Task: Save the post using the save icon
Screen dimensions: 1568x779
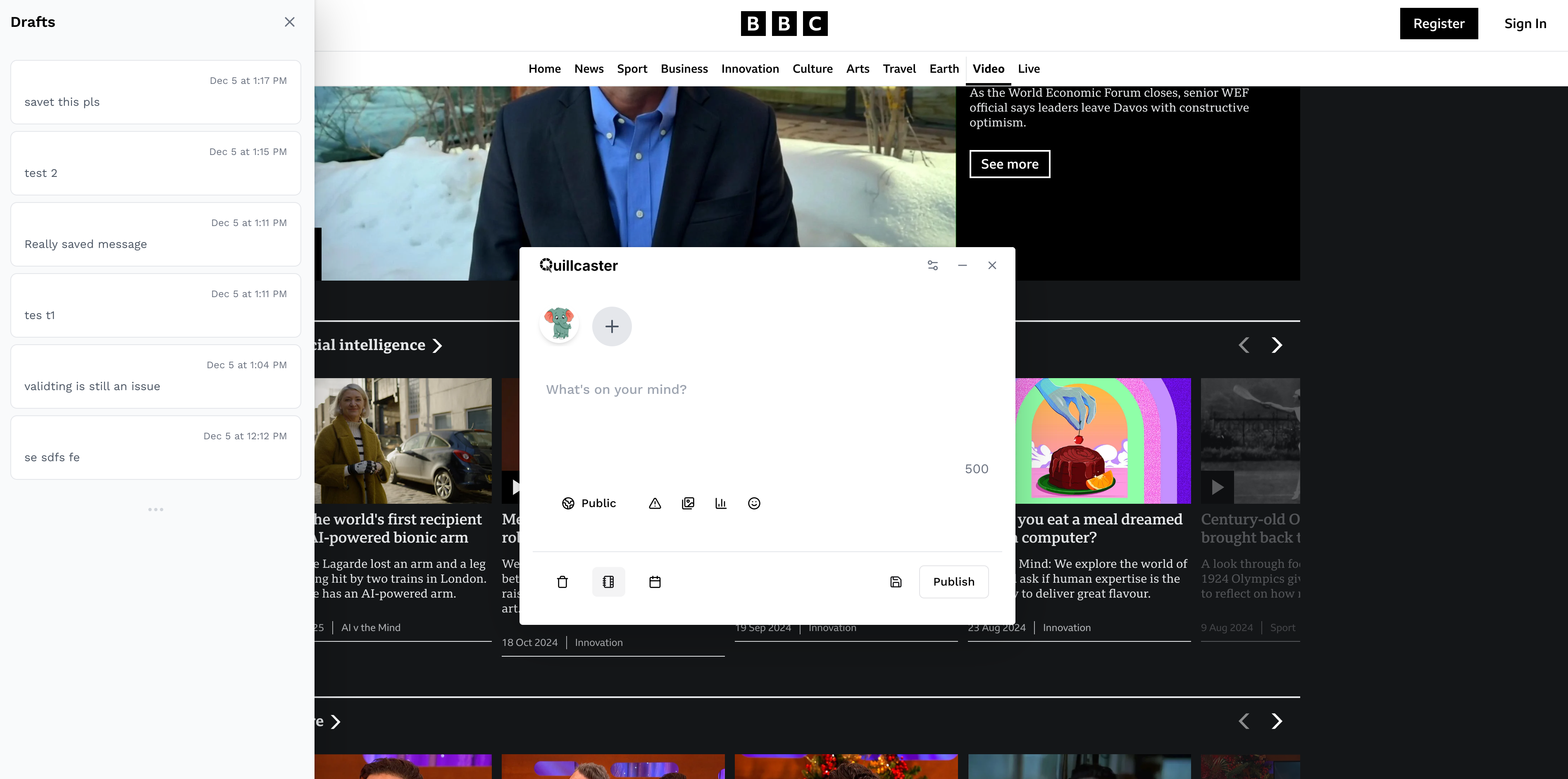Action: click(896, 582)
